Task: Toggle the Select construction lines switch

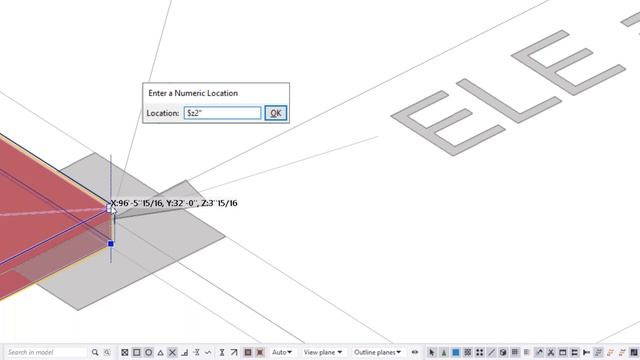Action: [491, 352]
